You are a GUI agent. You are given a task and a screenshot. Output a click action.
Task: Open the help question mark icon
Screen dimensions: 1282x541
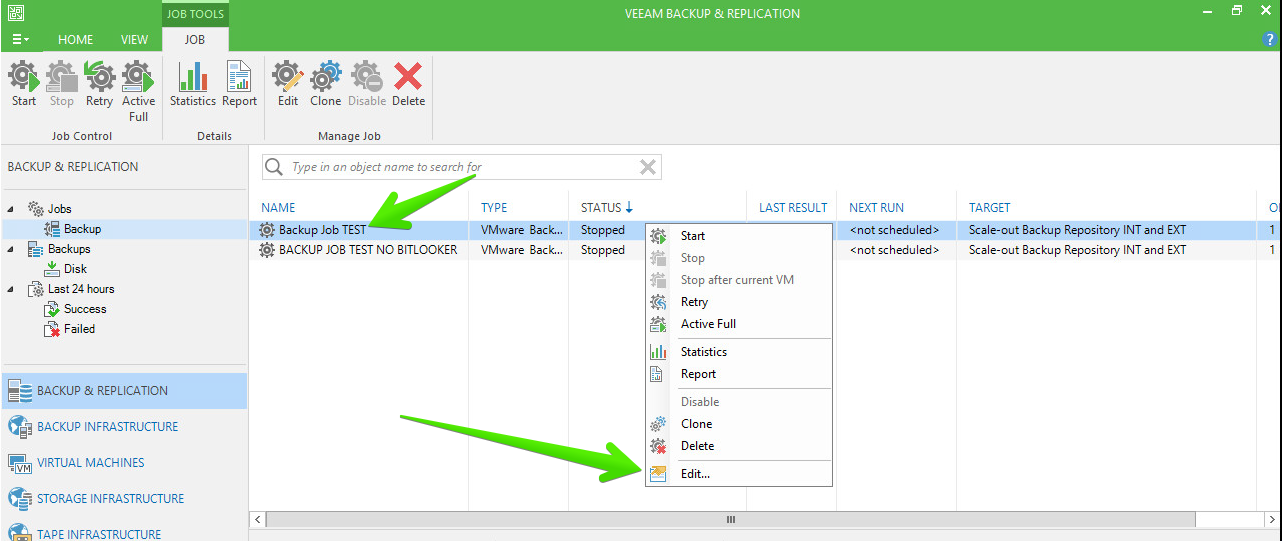click(1270, 39)
